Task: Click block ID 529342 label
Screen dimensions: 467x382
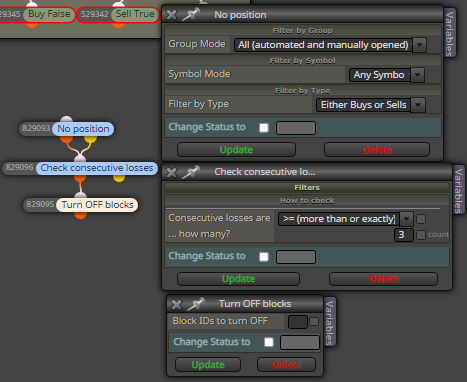Action: click(95, 14)
